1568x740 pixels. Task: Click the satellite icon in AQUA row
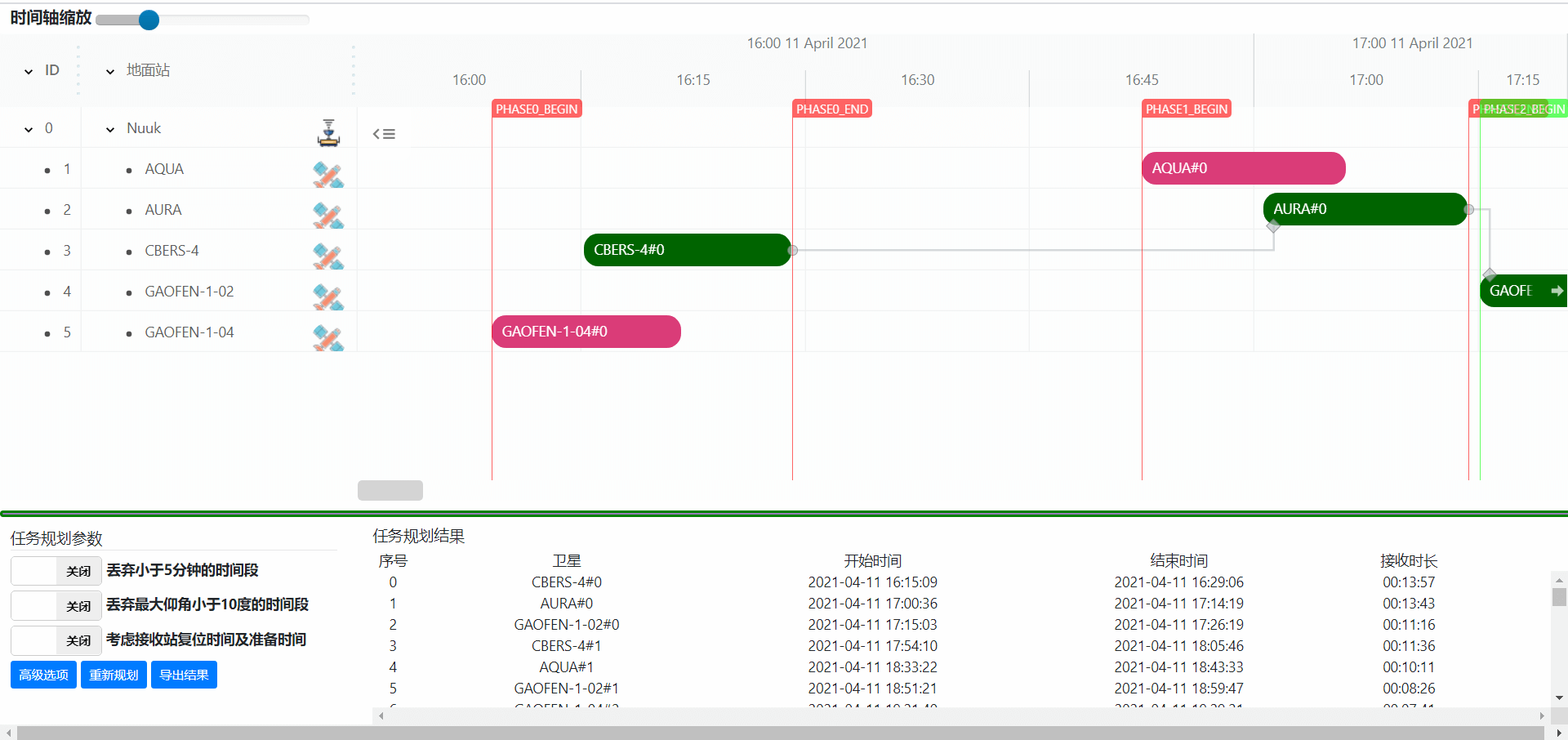[328, 174]
